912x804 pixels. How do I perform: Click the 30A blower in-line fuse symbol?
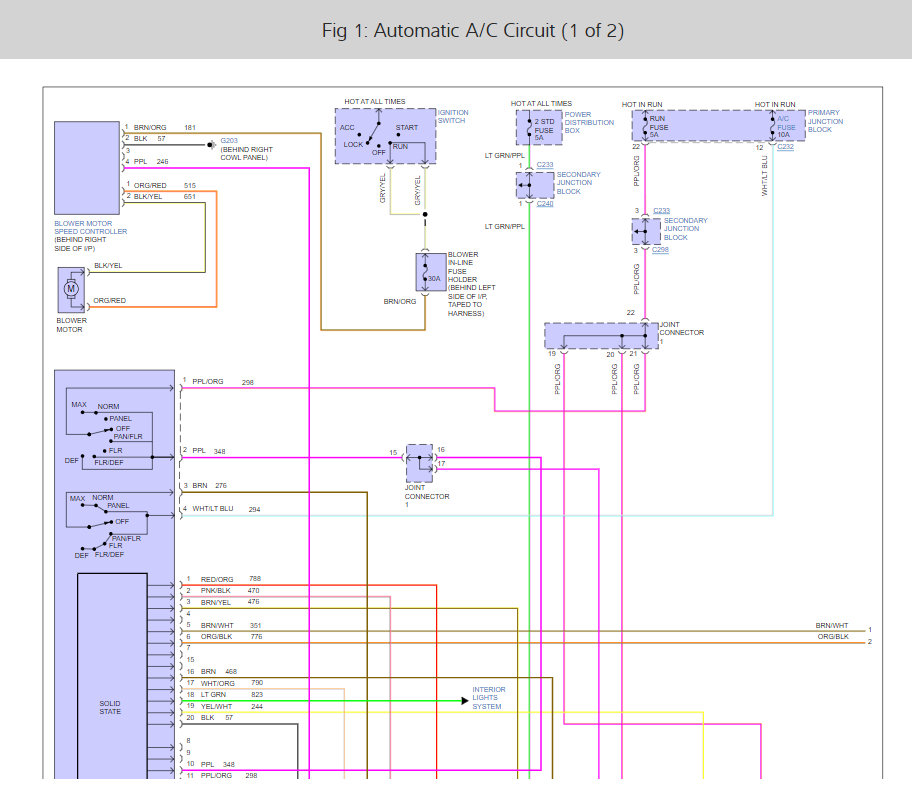point(430,272)
